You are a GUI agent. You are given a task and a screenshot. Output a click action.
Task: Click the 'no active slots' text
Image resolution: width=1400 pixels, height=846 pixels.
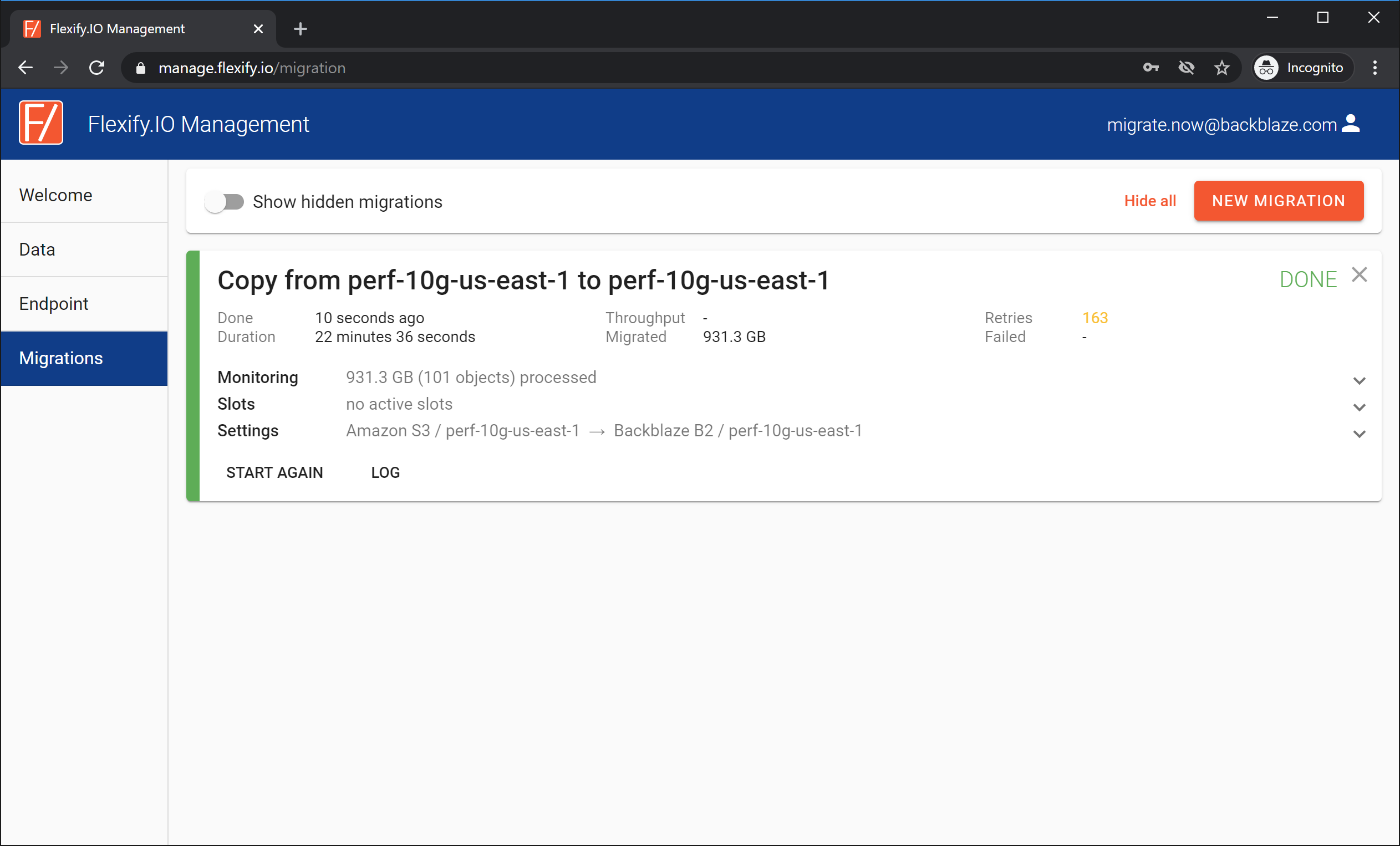[399, 404]
